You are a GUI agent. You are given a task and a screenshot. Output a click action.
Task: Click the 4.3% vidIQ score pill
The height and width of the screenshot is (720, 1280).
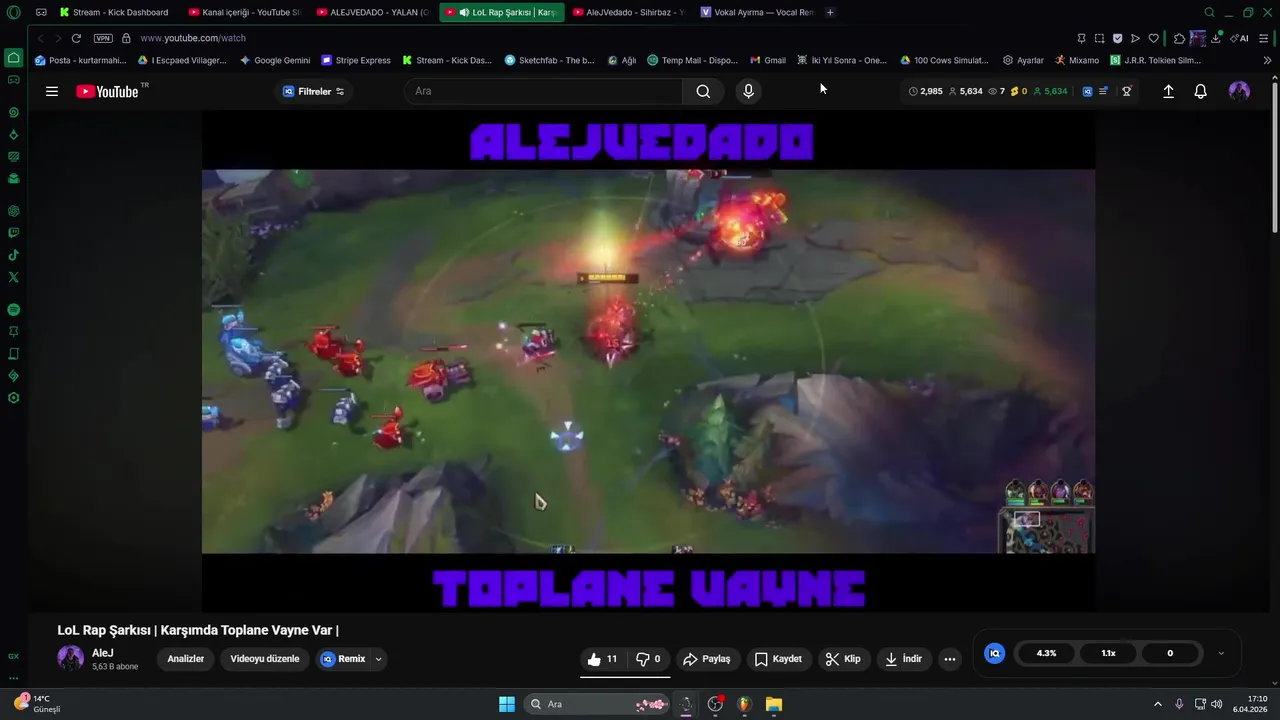pos(1046,653)
